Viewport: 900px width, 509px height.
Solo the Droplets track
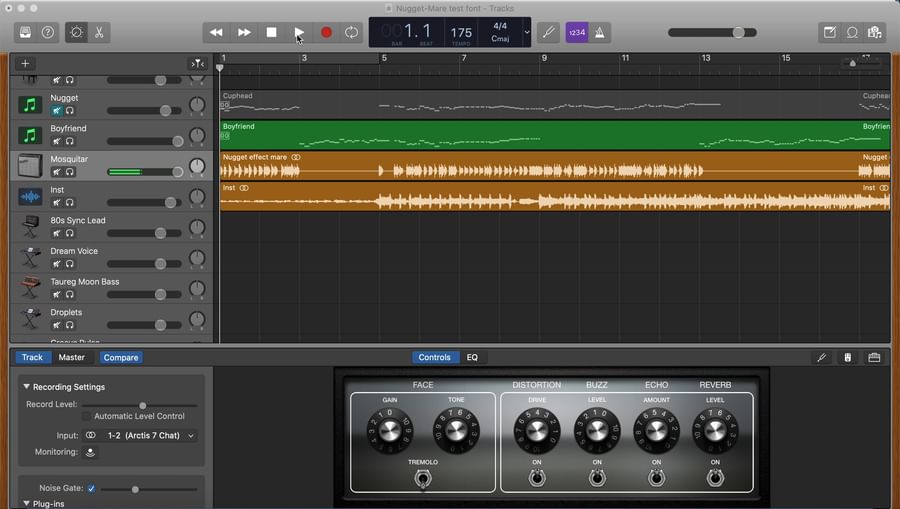[x=69, y=325]
